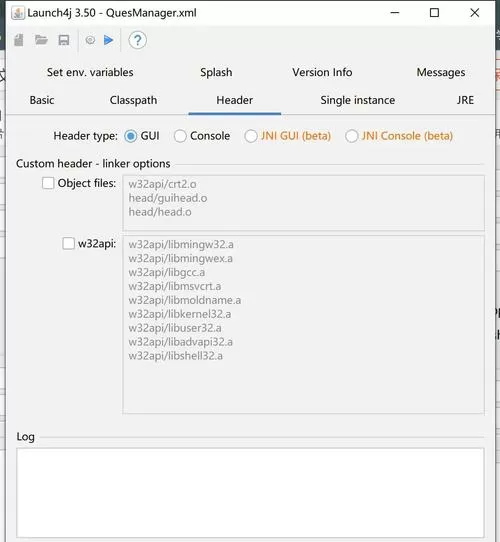The height and width of the screenshot is (542, 500).
Task: Select the GUI header type
Action: (x=131, y=136)
